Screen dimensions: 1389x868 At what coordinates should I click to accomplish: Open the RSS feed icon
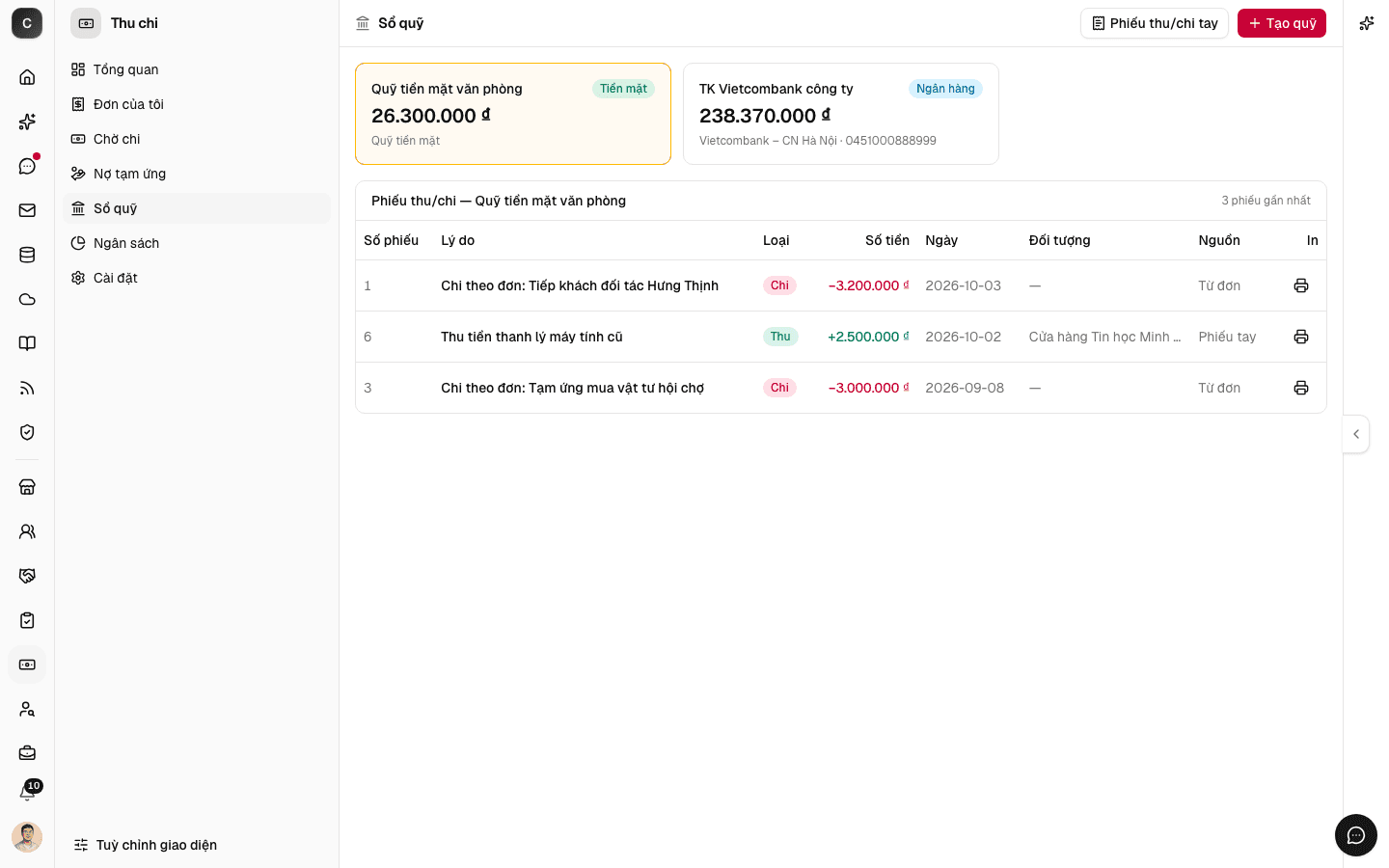(27, 388)
